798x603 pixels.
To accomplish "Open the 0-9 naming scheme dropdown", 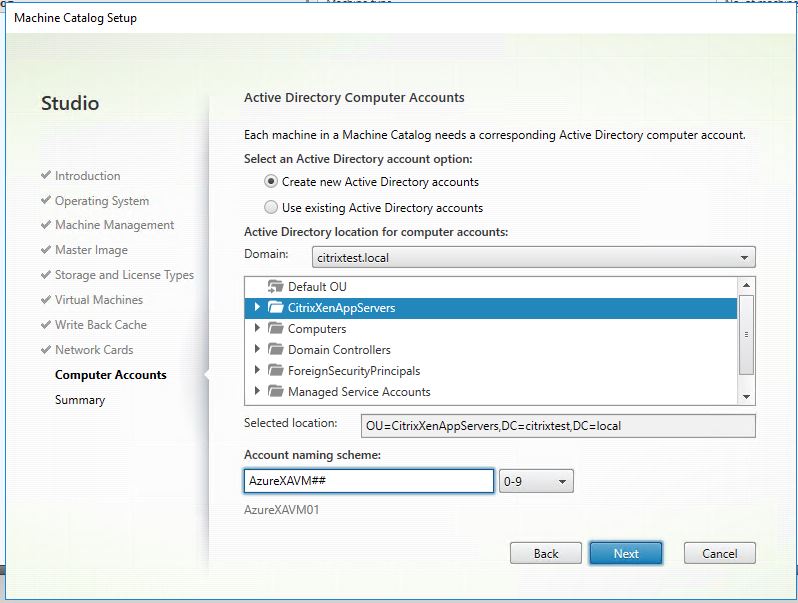I will (x=536, y=482).
